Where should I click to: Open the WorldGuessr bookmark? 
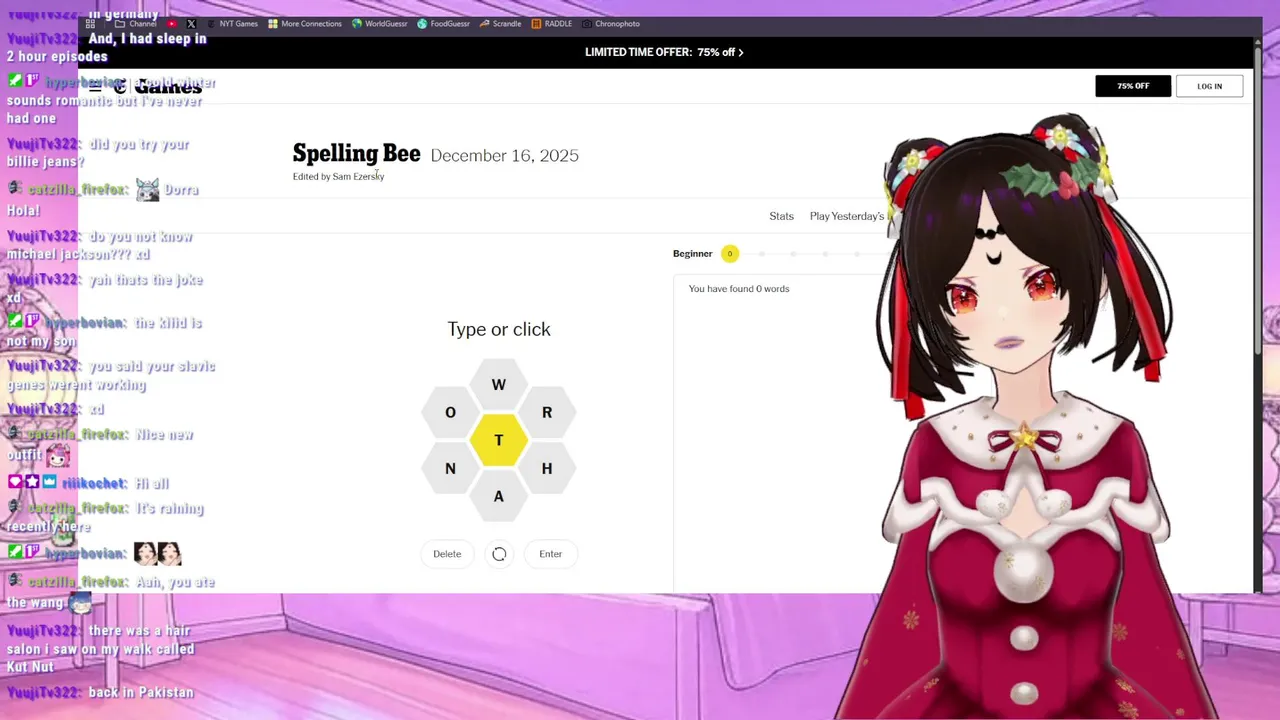(x=379, y=23)
